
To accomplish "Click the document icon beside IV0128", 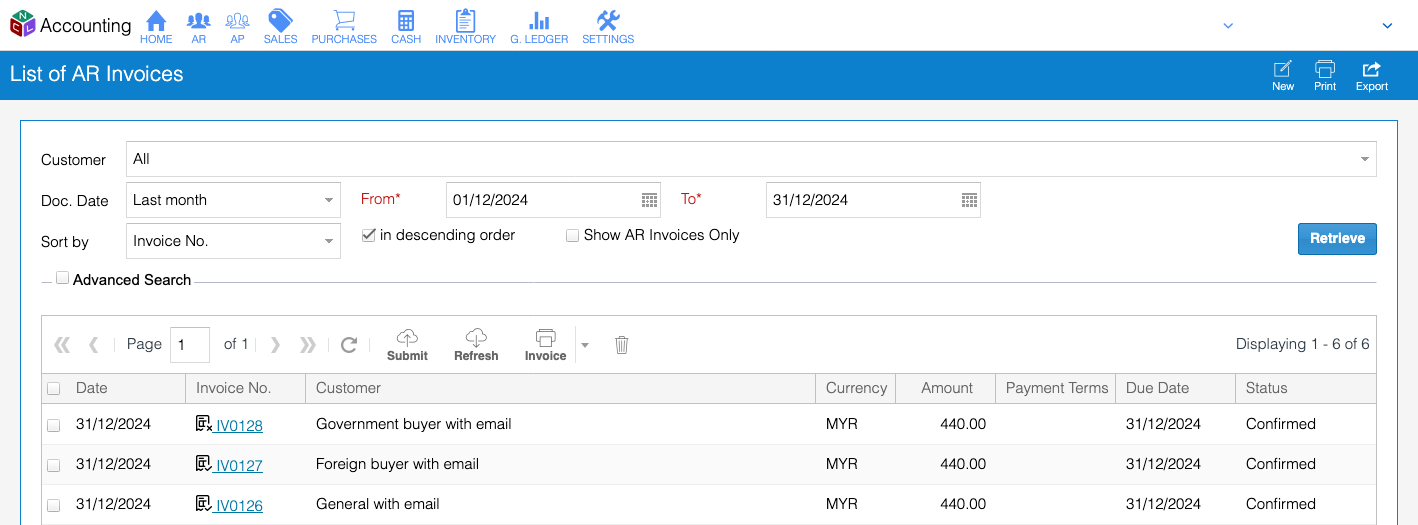I will pyautogui.click(x=204, y=424).
